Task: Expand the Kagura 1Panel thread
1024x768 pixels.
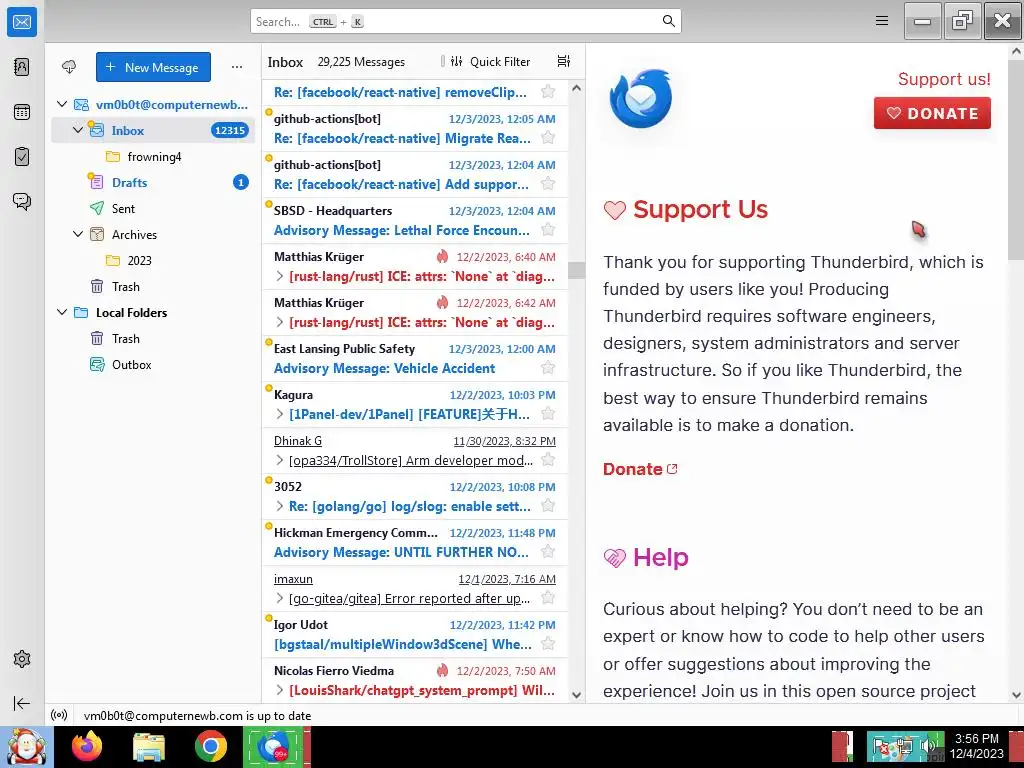Action: point(280,414)
